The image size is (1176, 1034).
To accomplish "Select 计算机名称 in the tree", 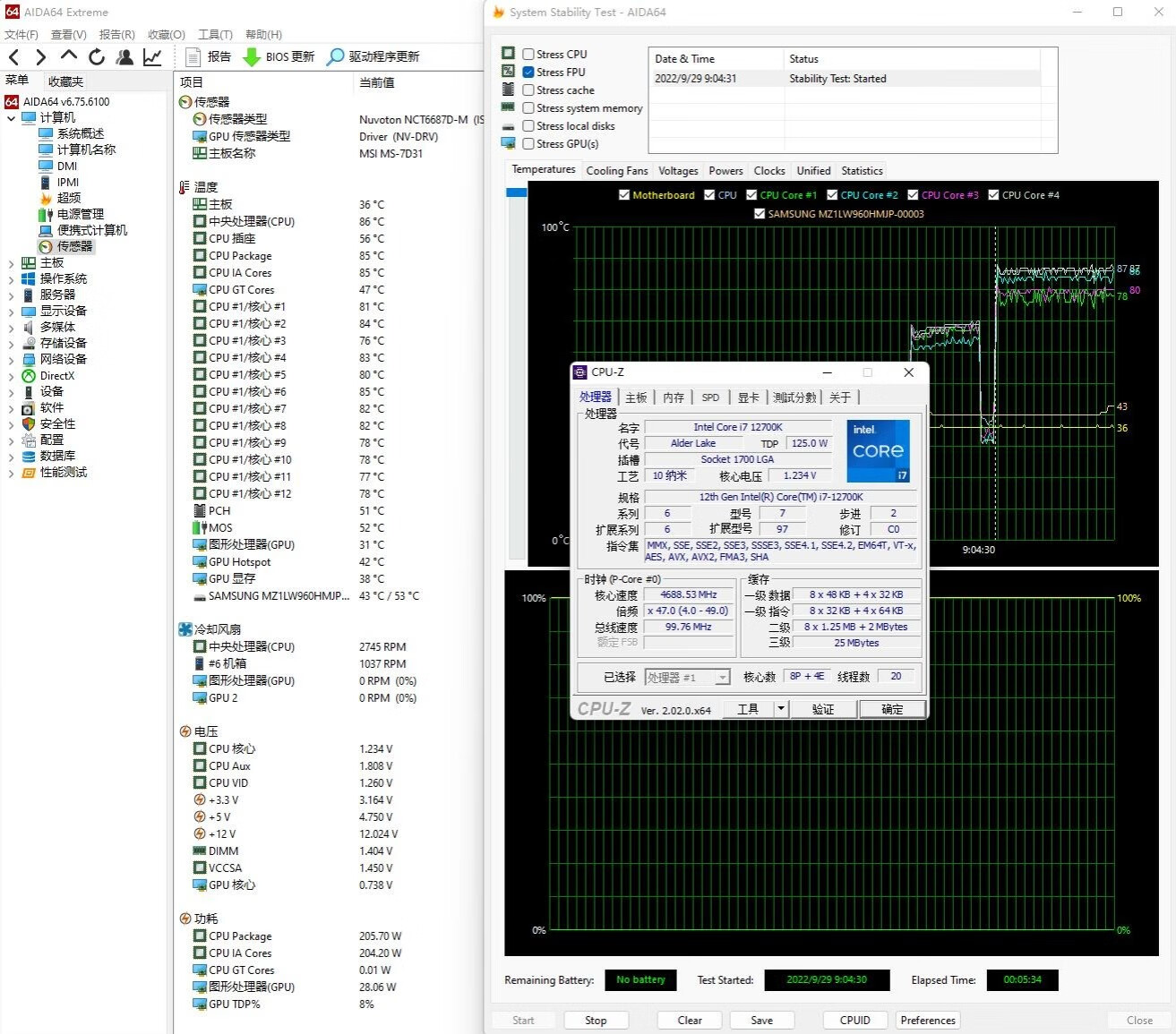I will (86, 150).
